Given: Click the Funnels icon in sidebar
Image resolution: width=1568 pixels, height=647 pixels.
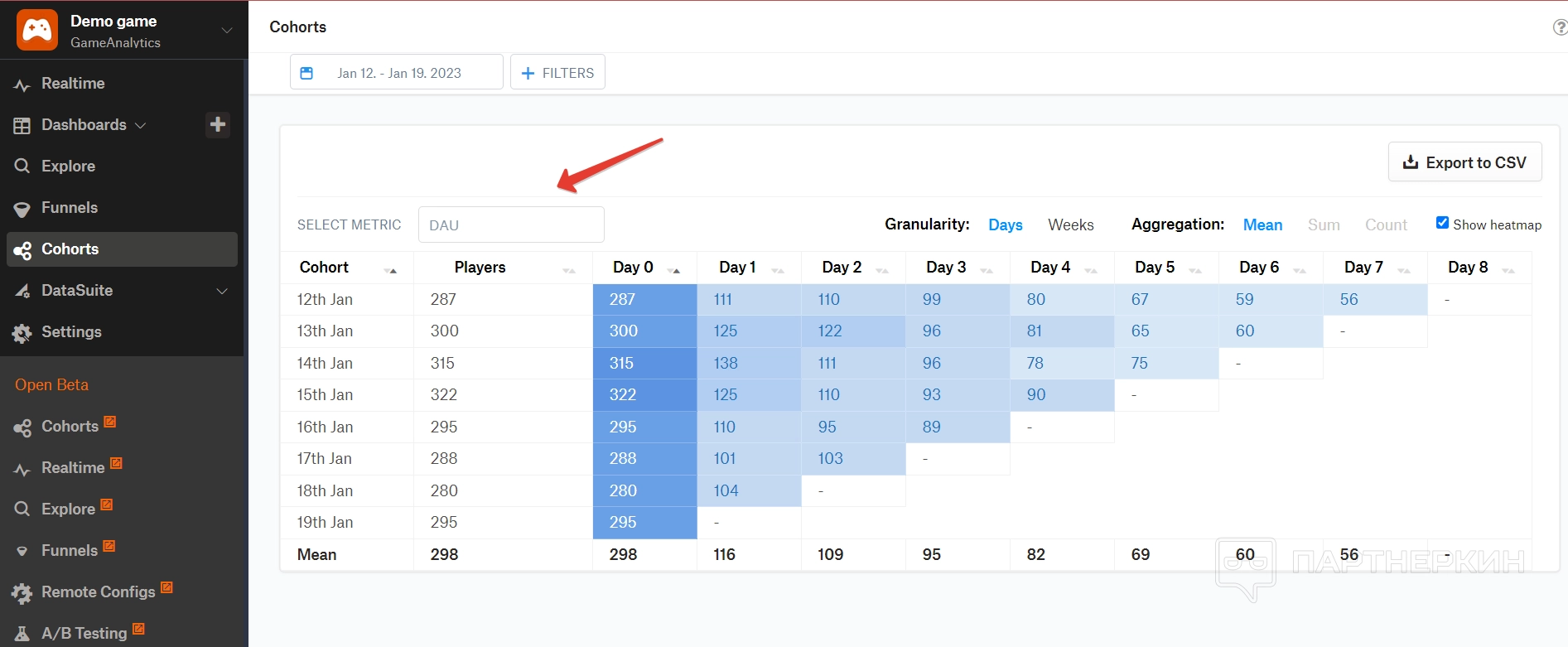Looking at the screenshot, I should (22, 209).
